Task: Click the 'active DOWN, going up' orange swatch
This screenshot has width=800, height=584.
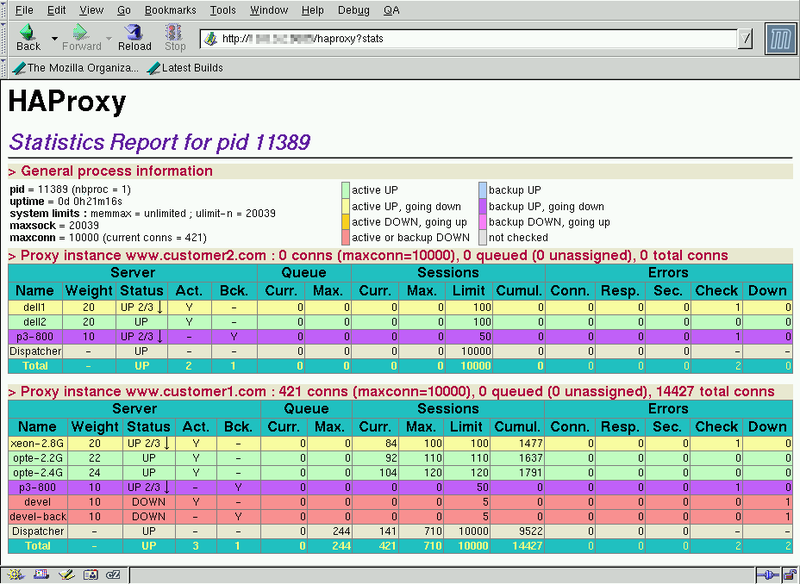Action: [345, 222]
